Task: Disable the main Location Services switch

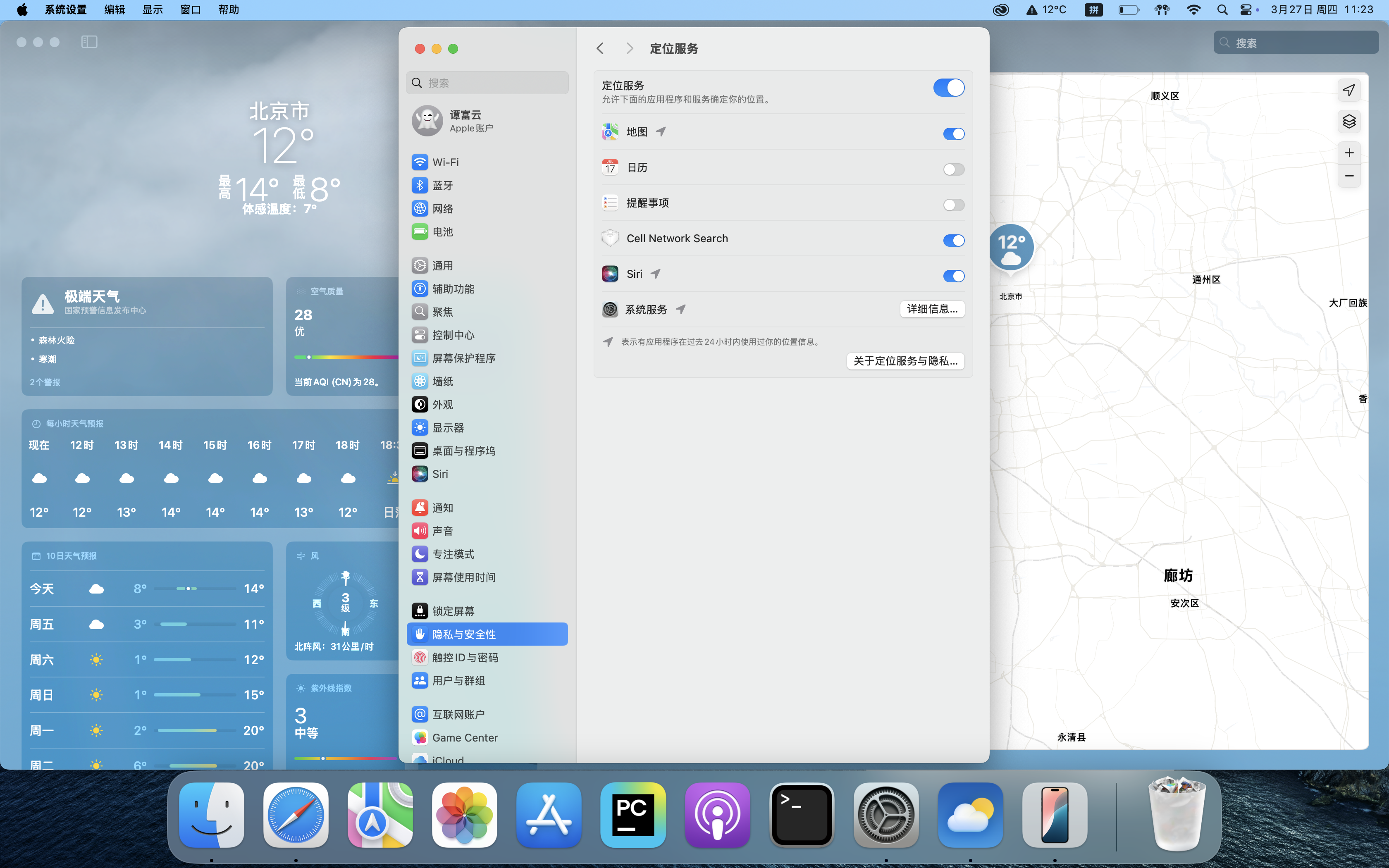Action: pyautogui.click(x=948, y=88)
